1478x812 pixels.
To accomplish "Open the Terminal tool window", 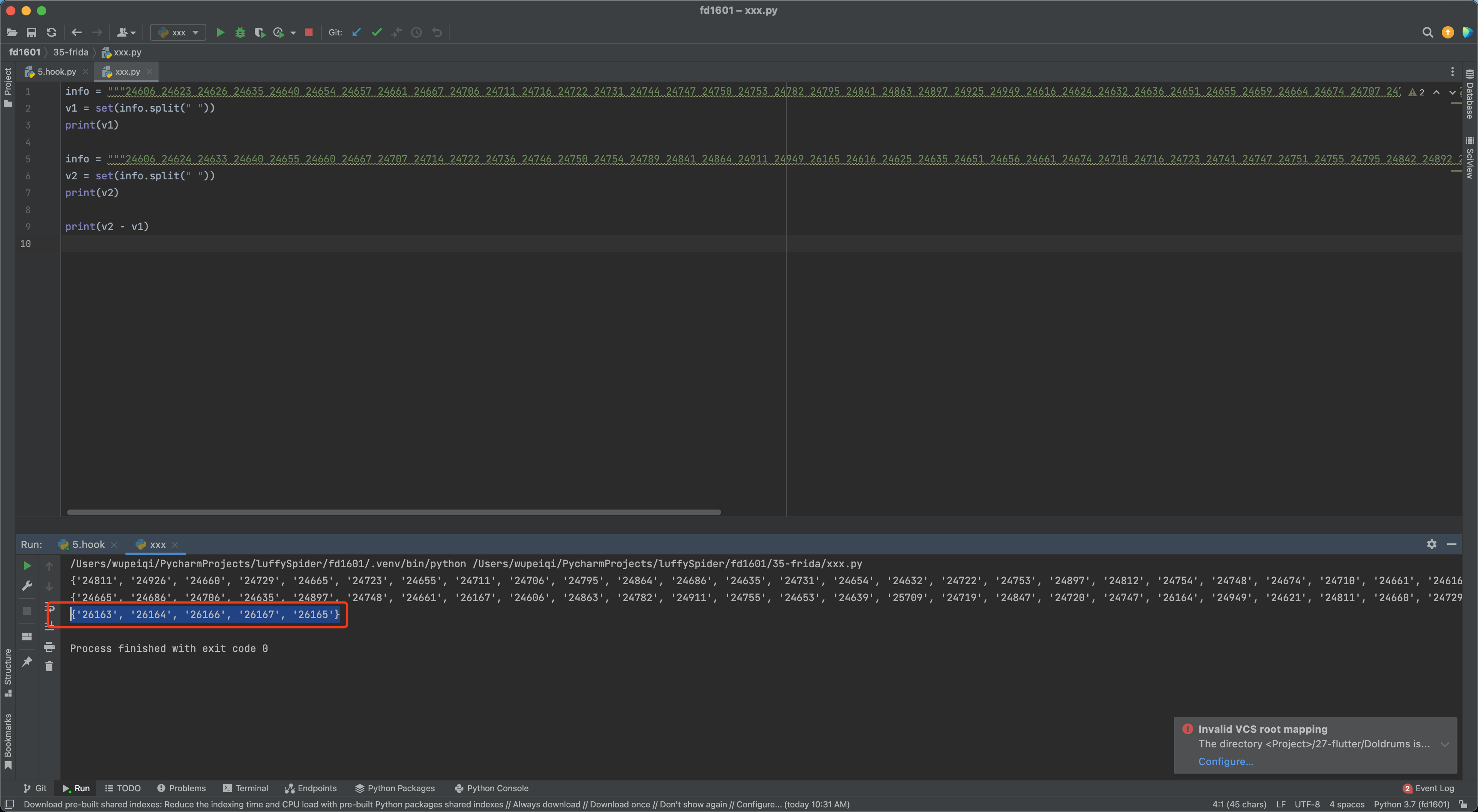I will pos(246,789).
